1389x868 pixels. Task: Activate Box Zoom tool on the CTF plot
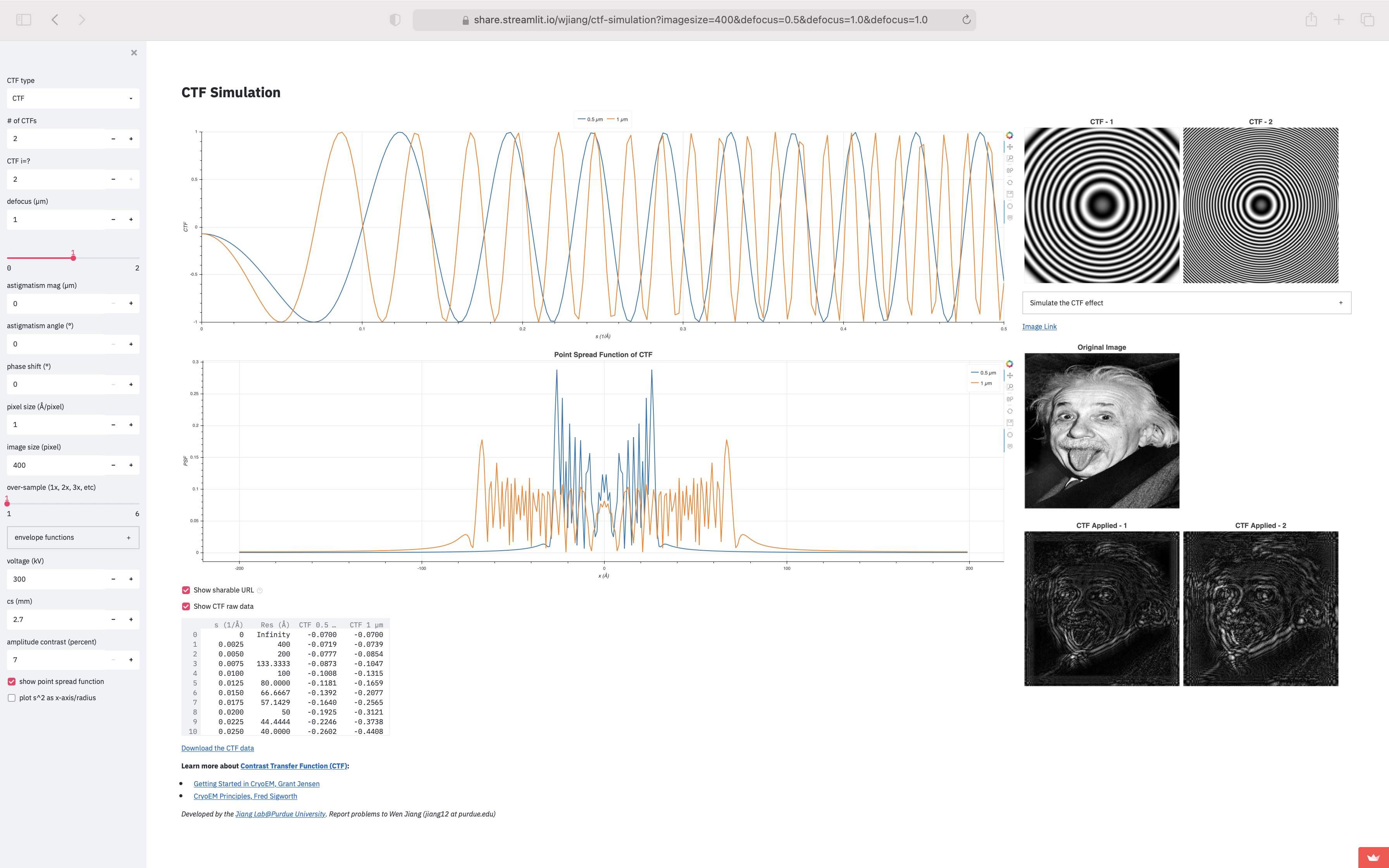tap(1010, 158)
